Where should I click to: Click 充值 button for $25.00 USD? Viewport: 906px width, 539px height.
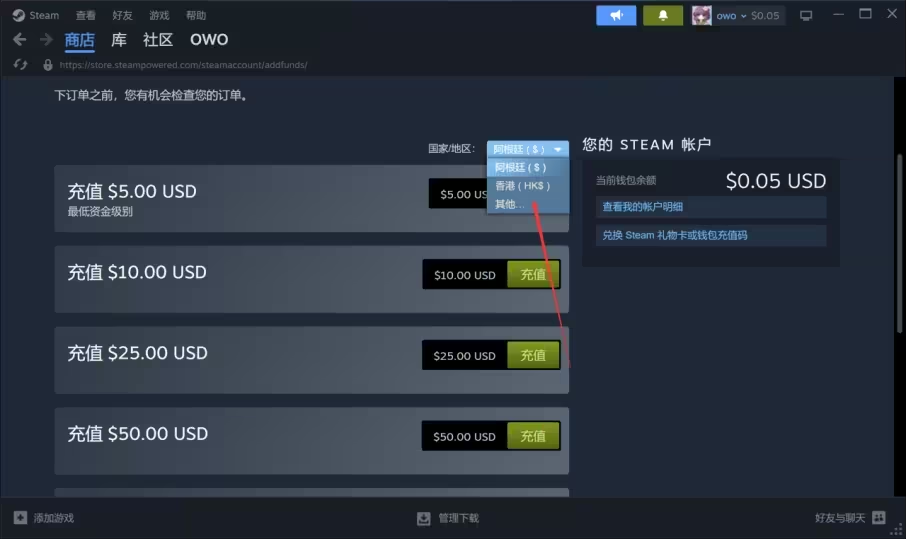point(533,355)
